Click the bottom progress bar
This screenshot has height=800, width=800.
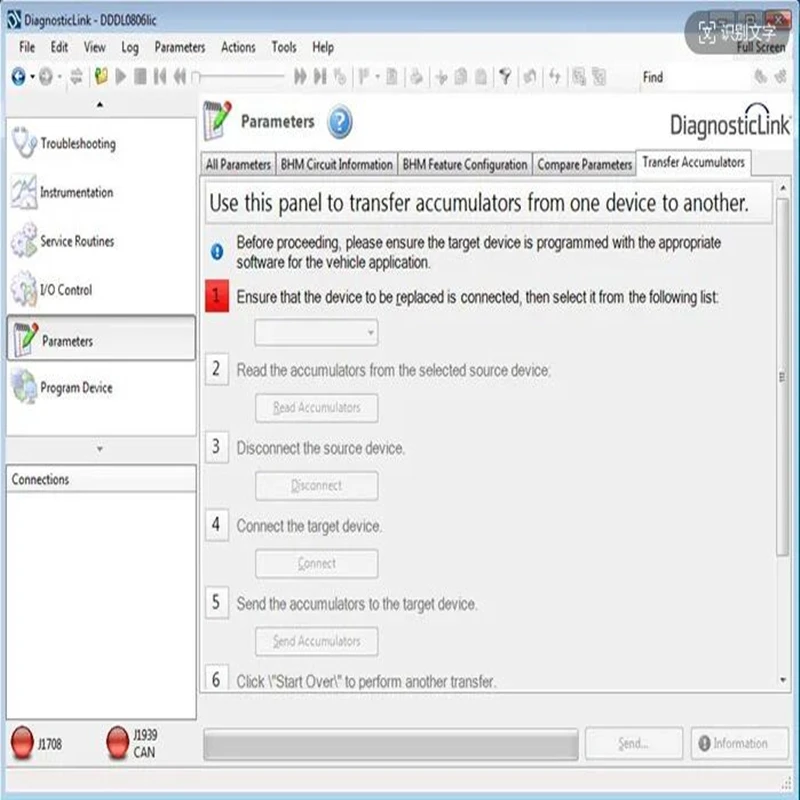391,744
